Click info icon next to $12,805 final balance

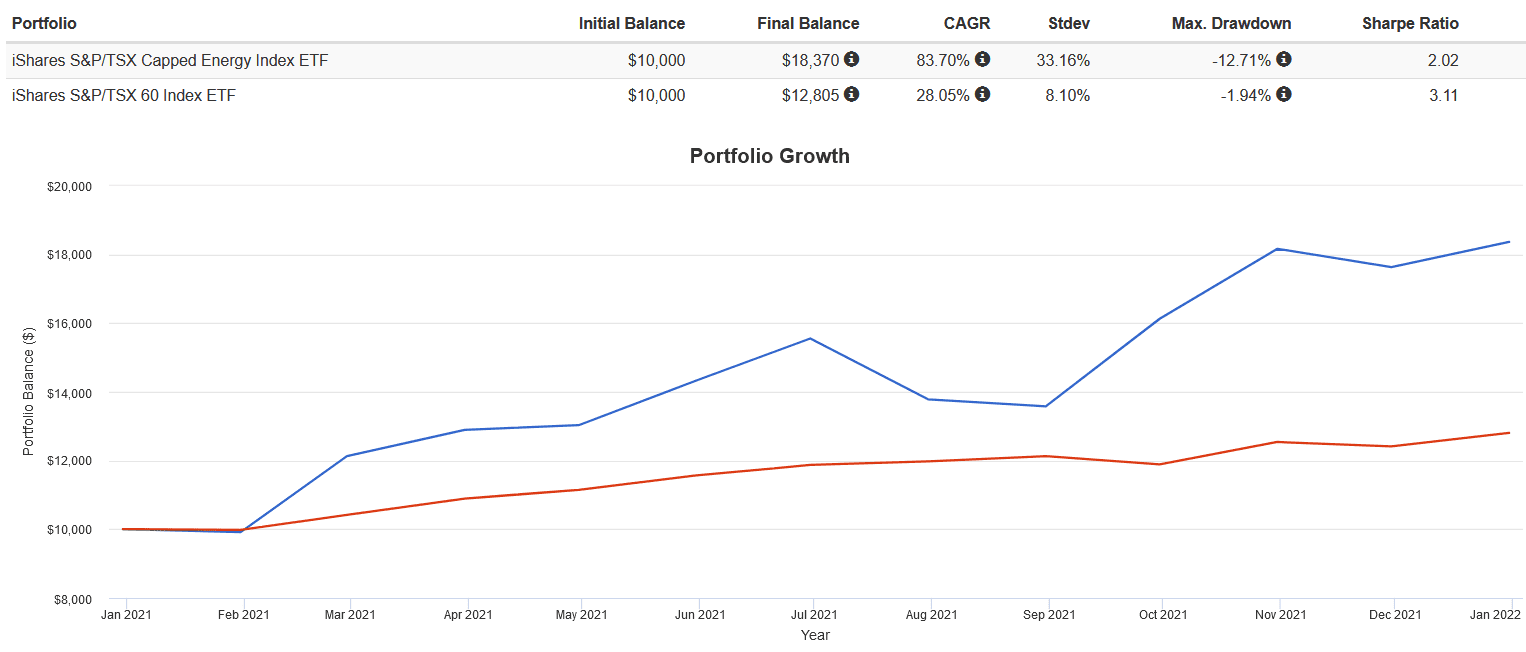tap(851, 95)
